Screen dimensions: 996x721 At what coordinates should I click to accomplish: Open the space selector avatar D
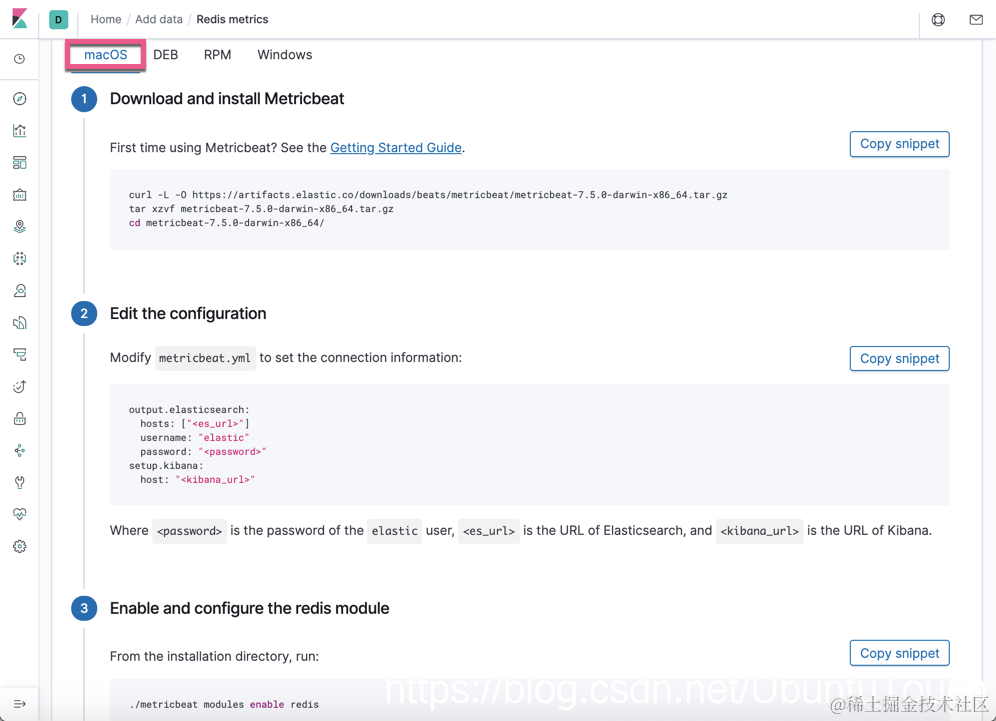pyautogui.click(x=58, y=20)
